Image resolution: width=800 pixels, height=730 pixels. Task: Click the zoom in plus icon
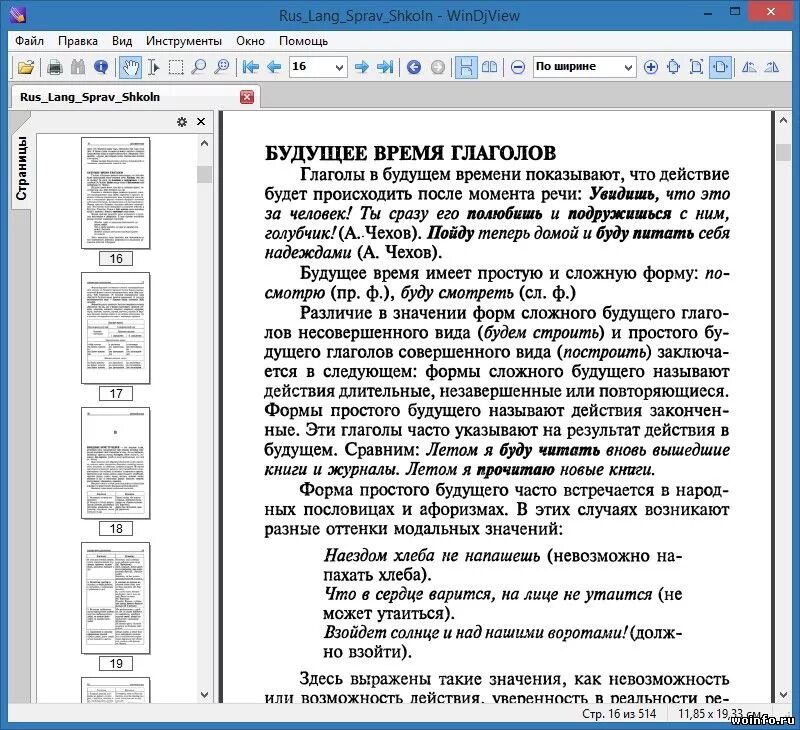click(x=651, y=67)
